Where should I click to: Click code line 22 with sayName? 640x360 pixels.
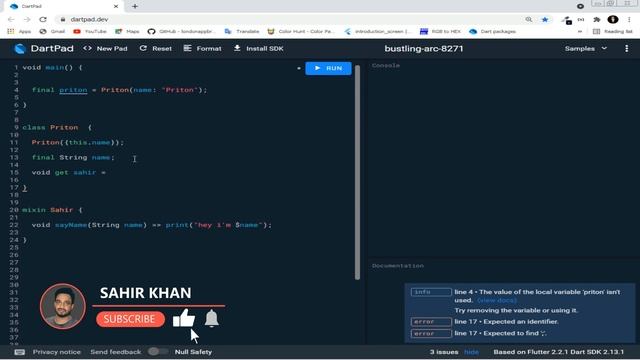pos(151,225)
